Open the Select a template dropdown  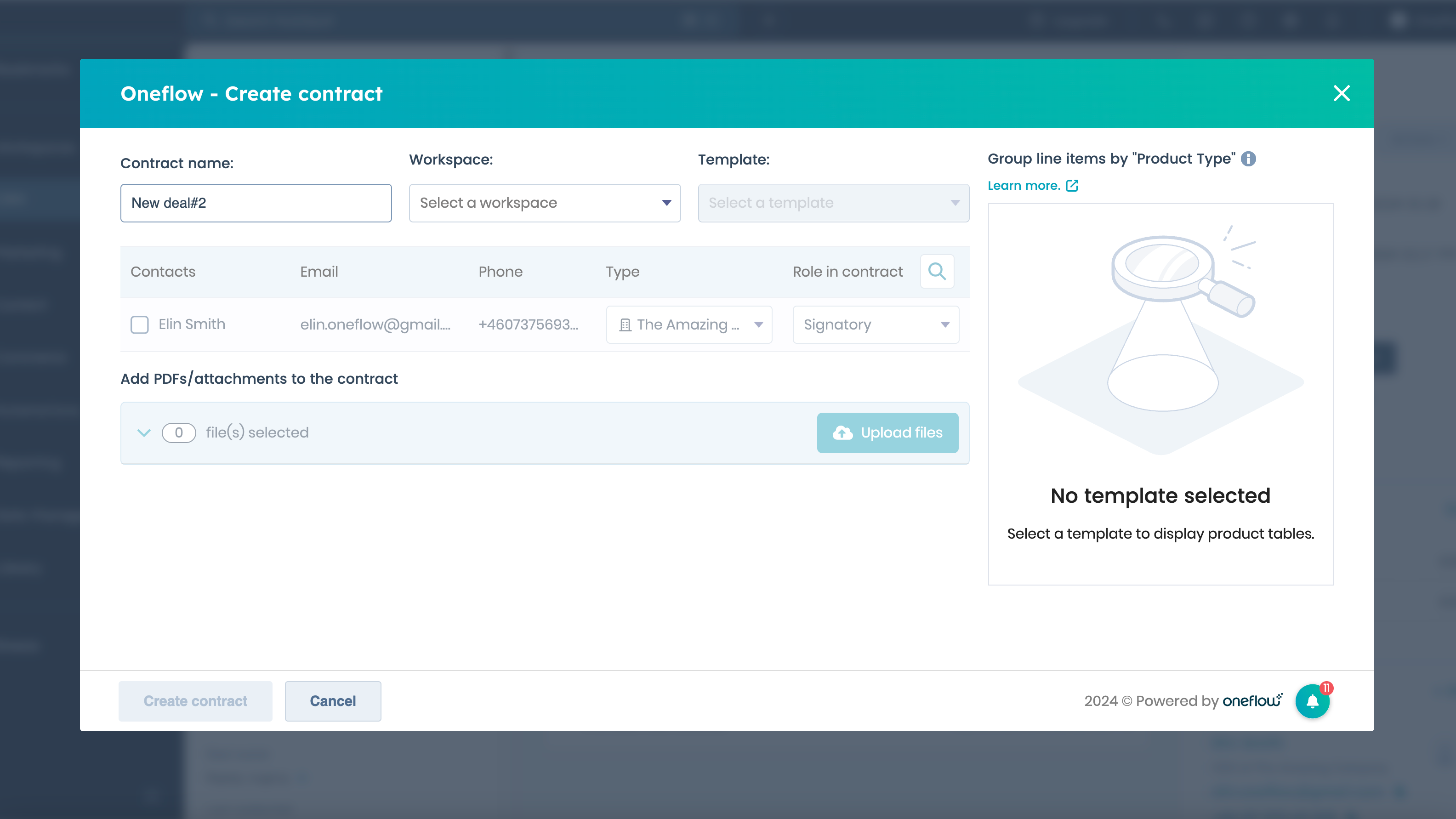pyautogui.click(x=833, y=203)
